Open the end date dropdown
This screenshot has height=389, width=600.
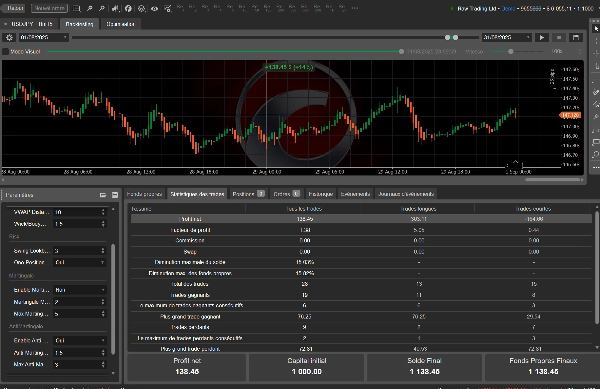click(507, 37)
